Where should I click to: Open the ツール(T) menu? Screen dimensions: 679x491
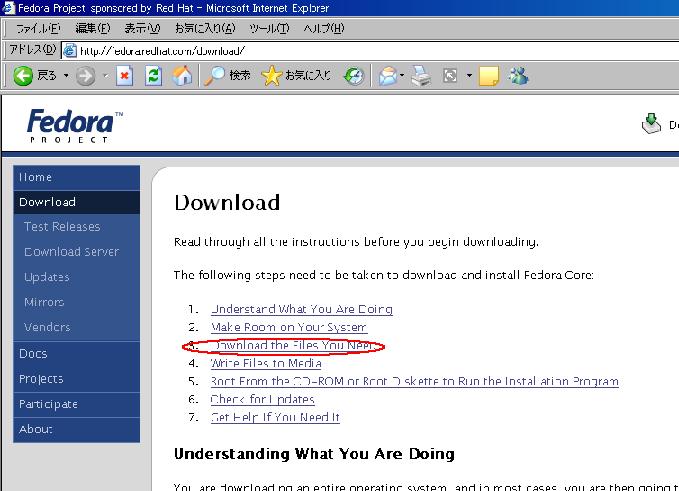(x=269, y=29)
